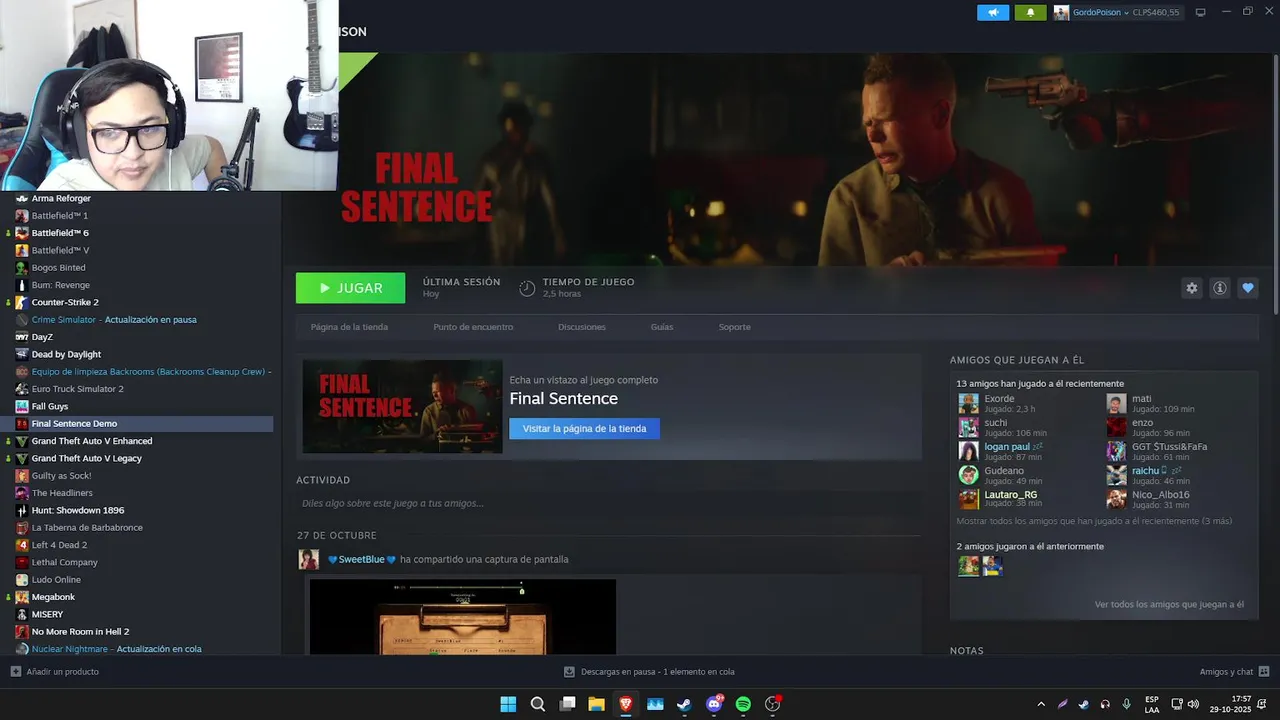Open the Guías tab
The height and width of the screenshot is (720, 1280).
(662, 327)
